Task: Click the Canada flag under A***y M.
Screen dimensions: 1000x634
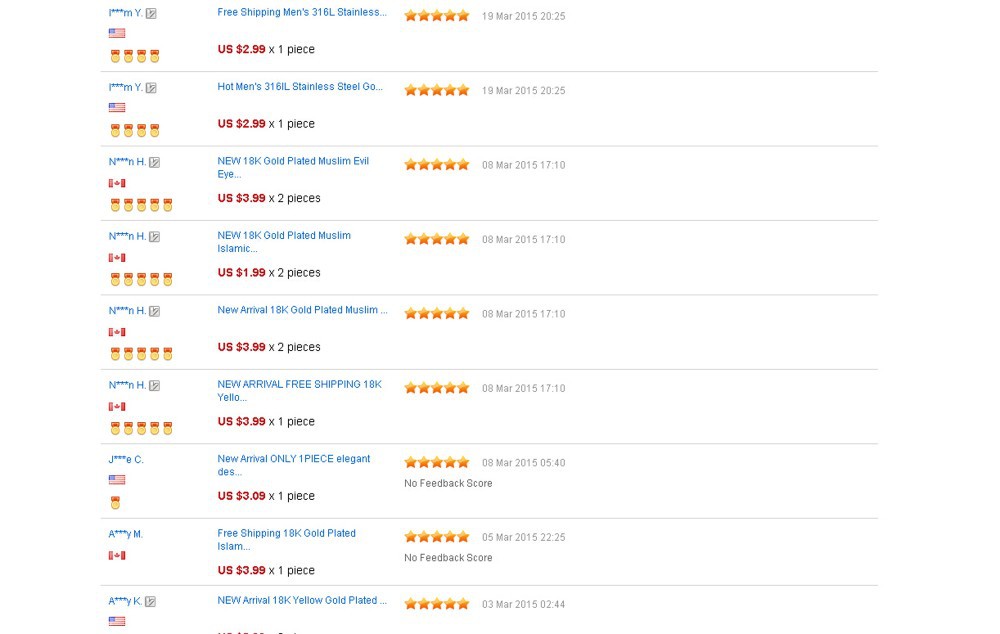Action: point(117,555)
